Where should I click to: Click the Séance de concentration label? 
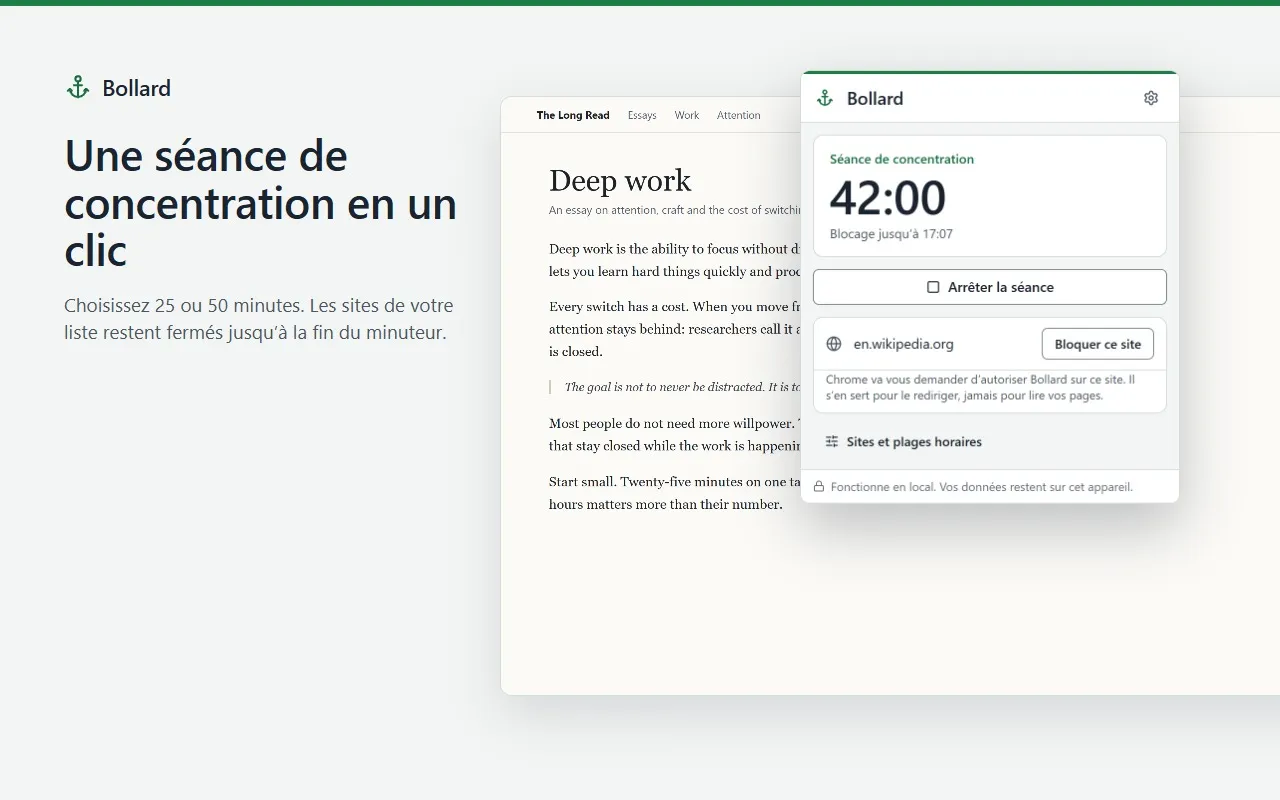pos(902,159)
